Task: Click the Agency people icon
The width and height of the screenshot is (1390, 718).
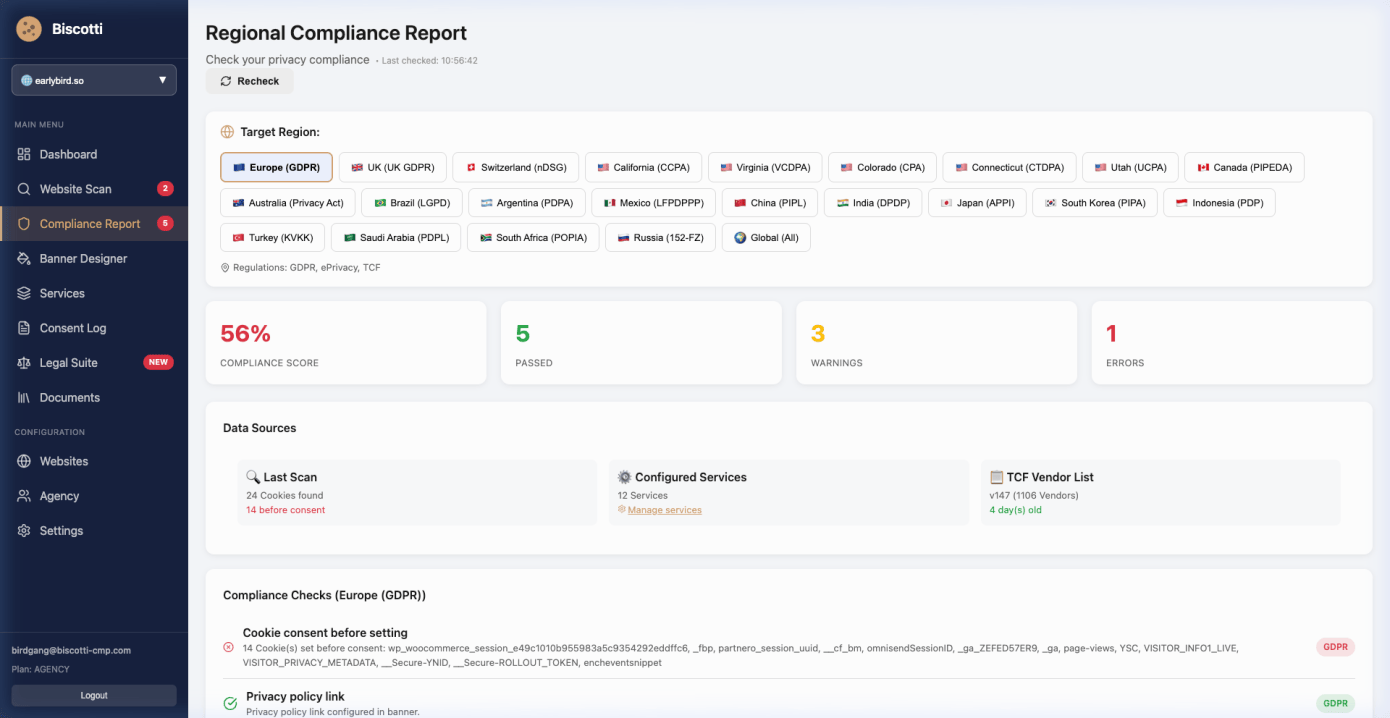Action: 24,497
